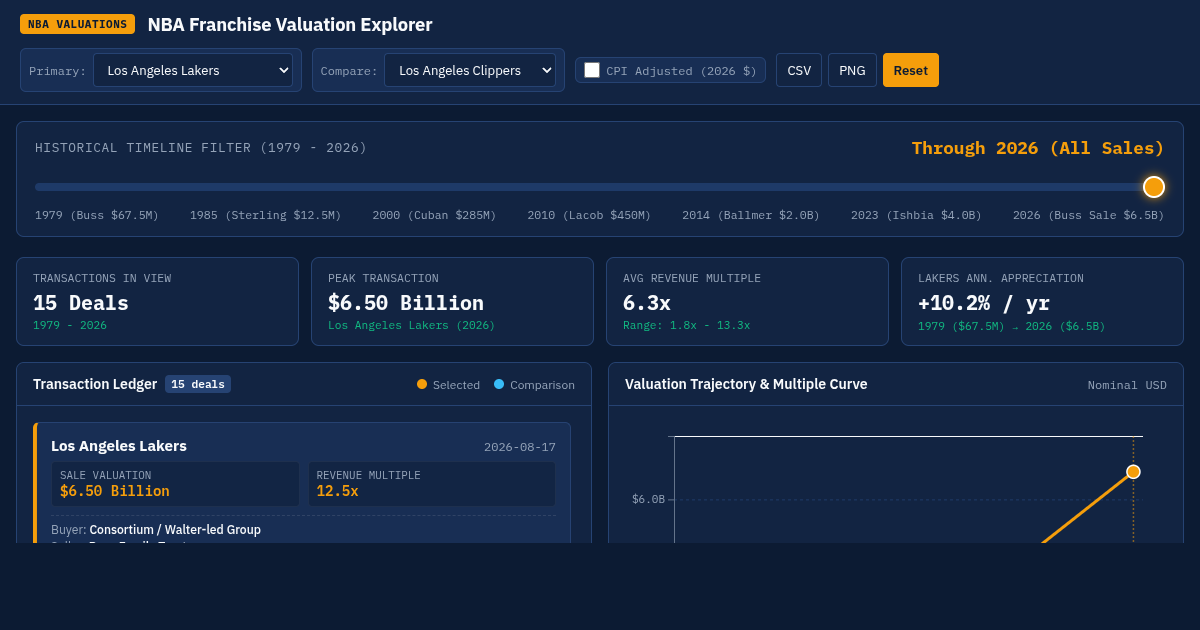Click the 2014 Ballmer timeline label
The height and width of the screenshot is (630, 1200).
[751, 215]
